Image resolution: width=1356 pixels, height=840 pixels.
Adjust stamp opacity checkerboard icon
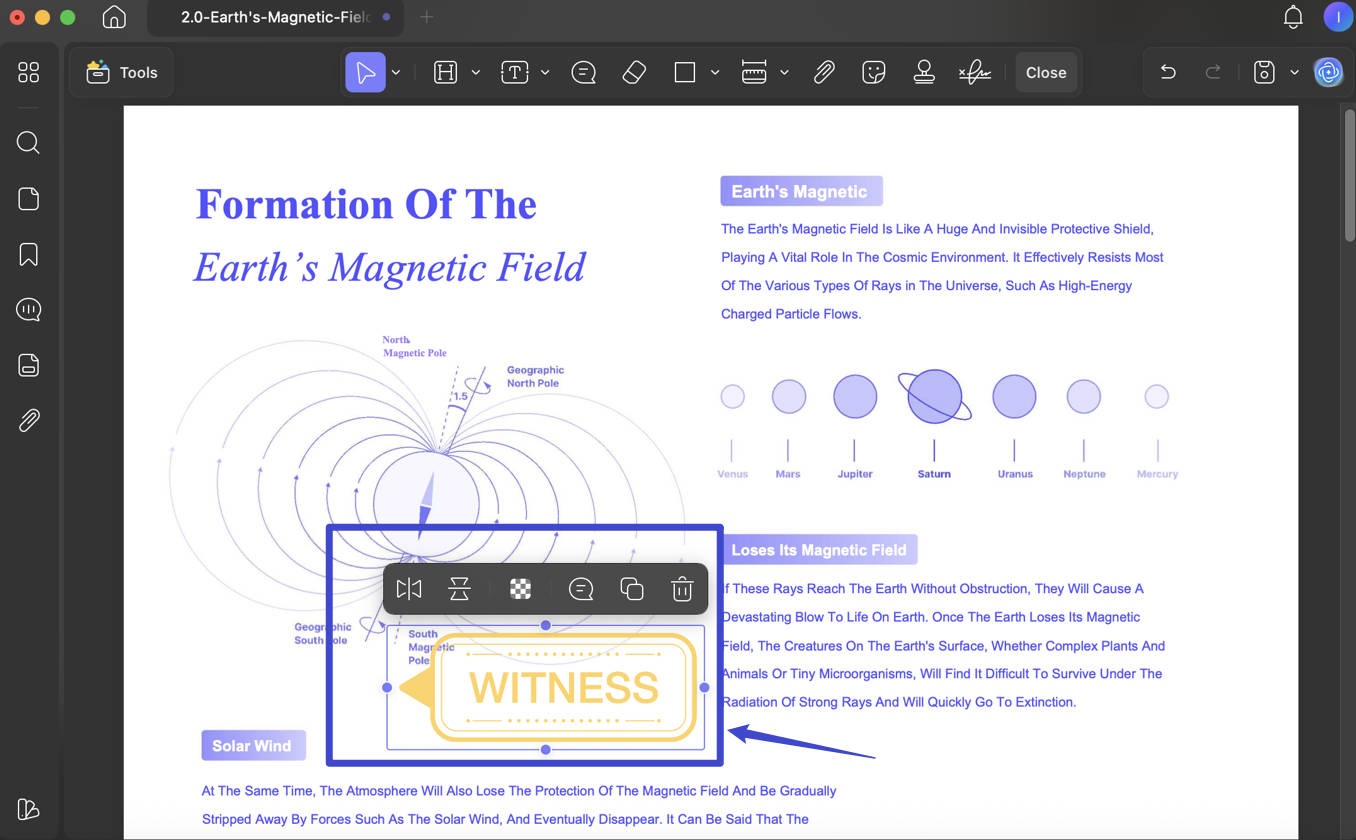(x=521, y=589)
